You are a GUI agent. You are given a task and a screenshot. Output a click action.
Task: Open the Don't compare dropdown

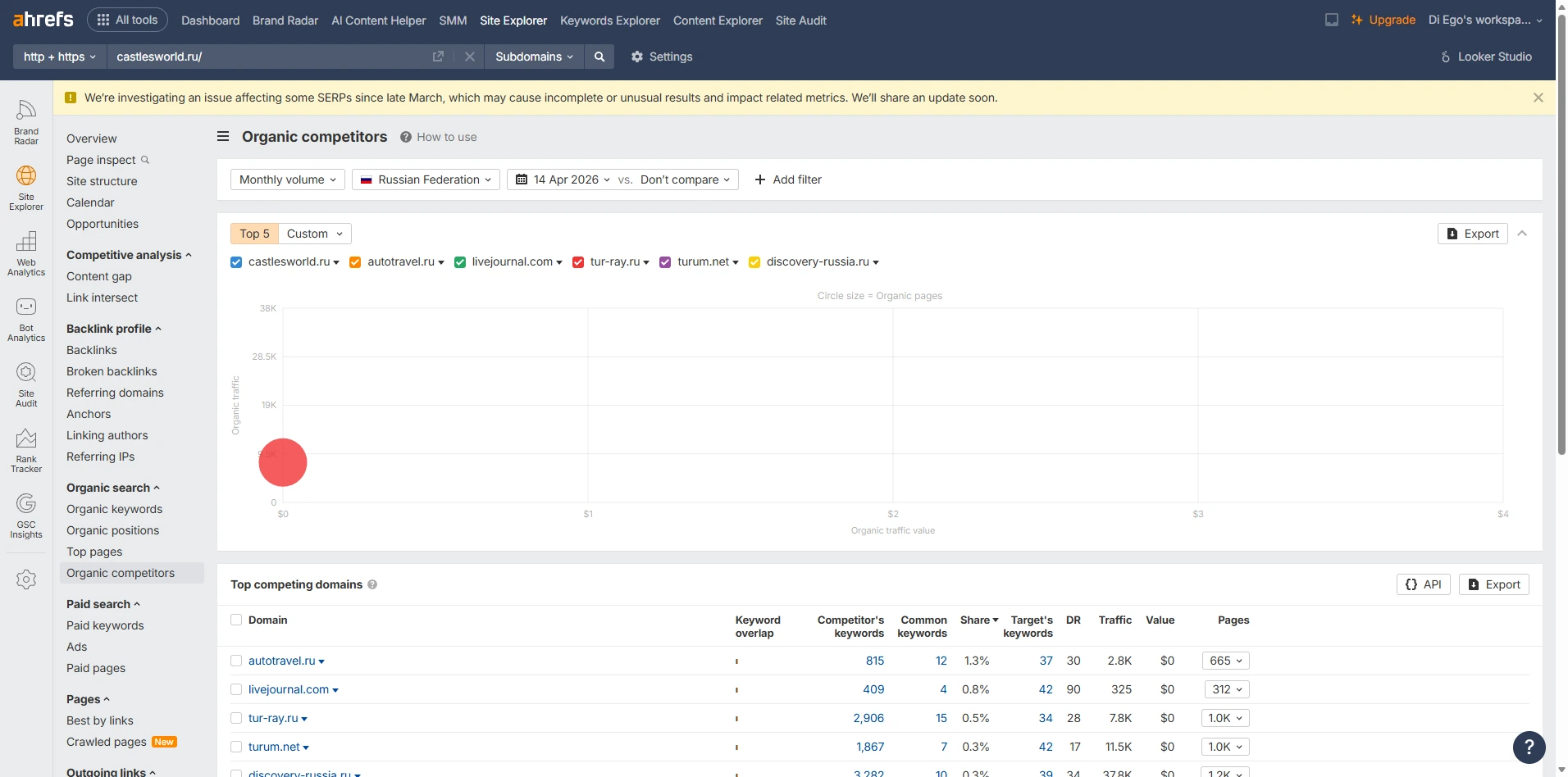(x=685, y=179)
